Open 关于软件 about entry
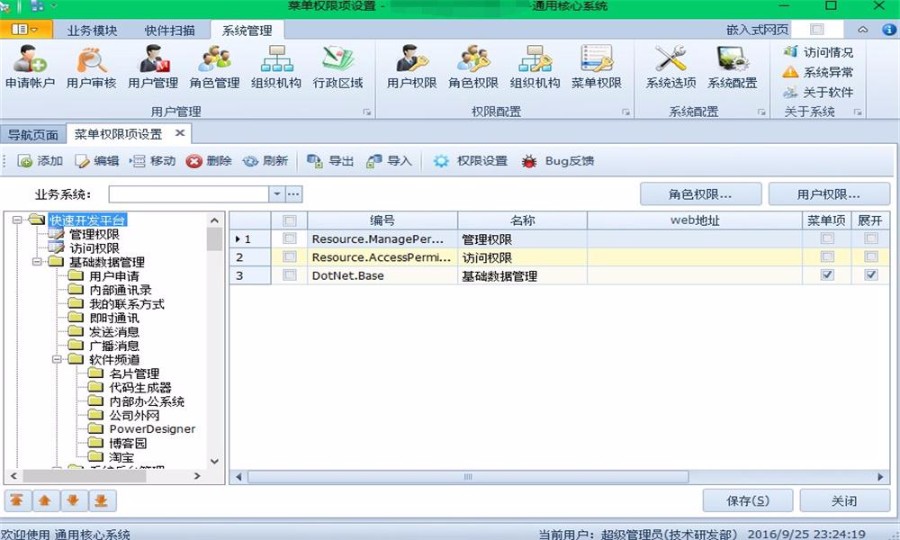The image size is (900, 540). pyautogui.click(x=819, y=92)
